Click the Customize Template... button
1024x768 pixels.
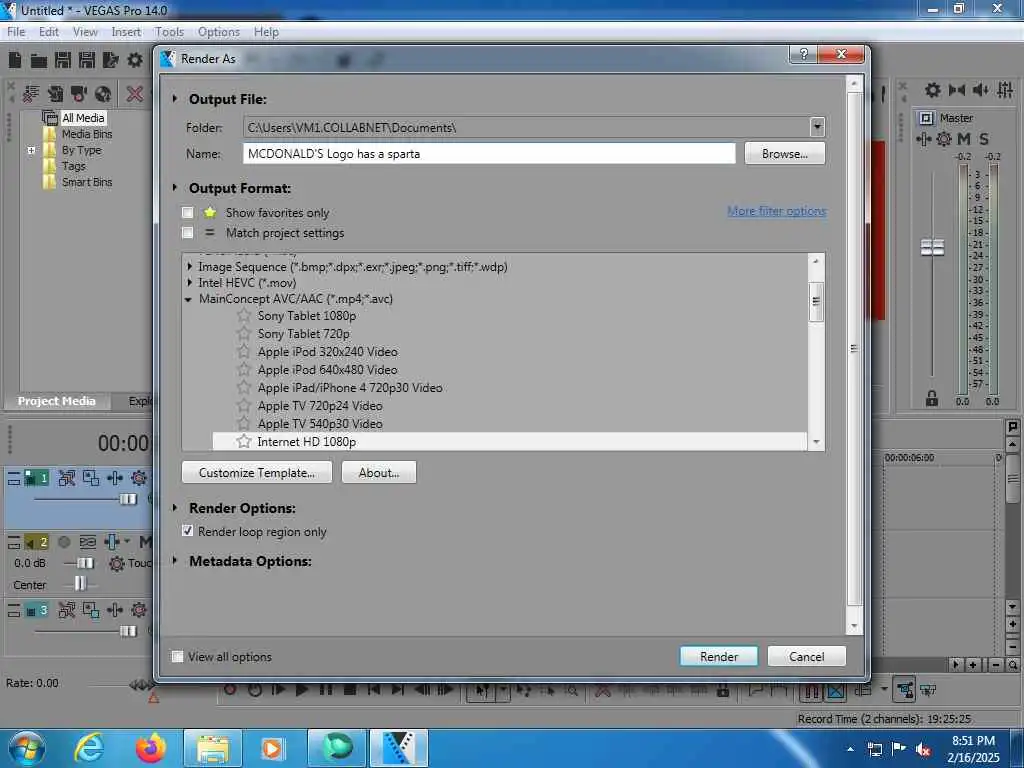pyautogui.click(x=257, y=472)
